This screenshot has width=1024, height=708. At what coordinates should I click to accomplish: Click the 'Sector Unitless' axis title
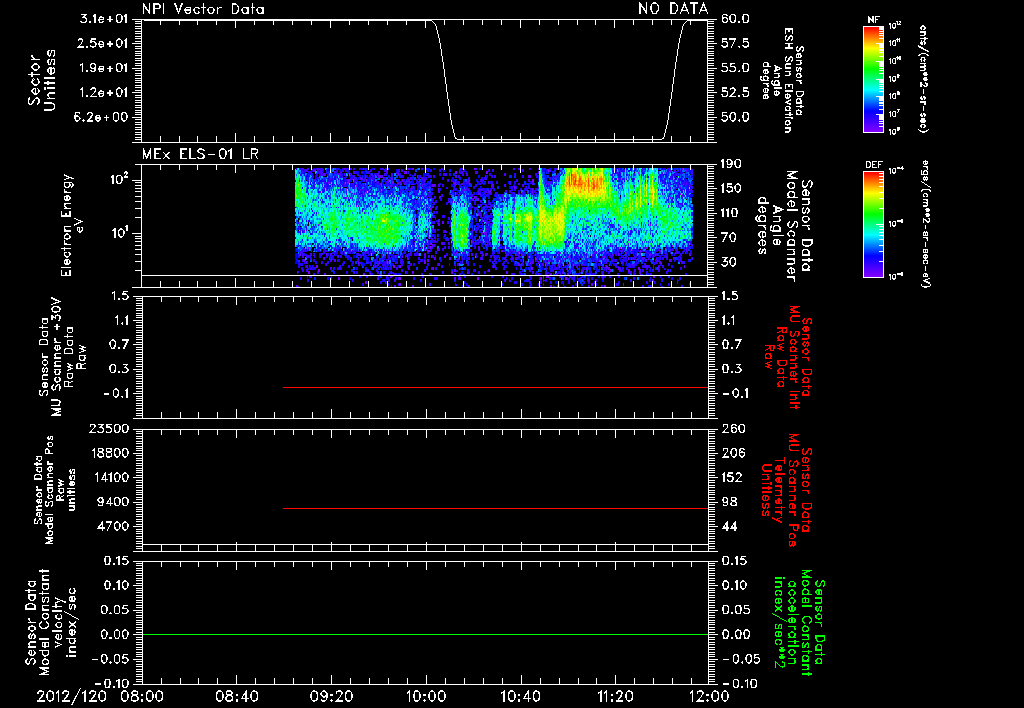pos(42,80)
